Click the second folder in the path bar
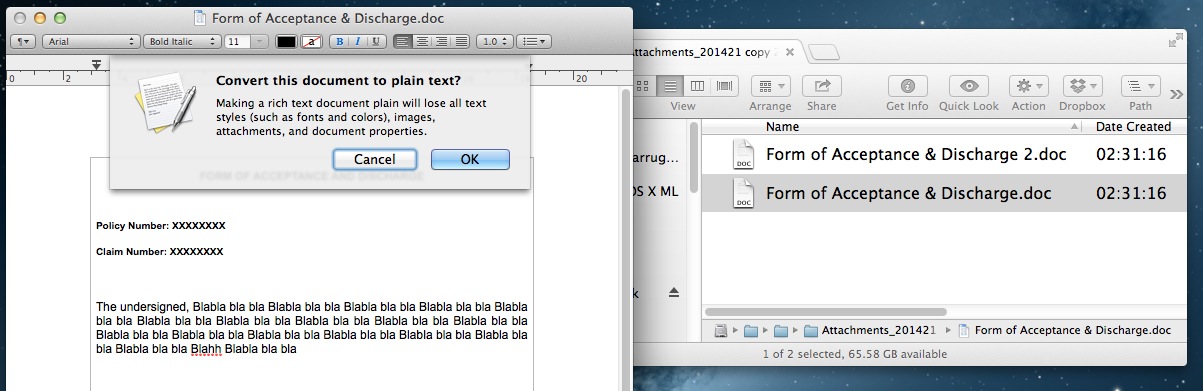Screen dimensions: 1203x391 [782, 330]
